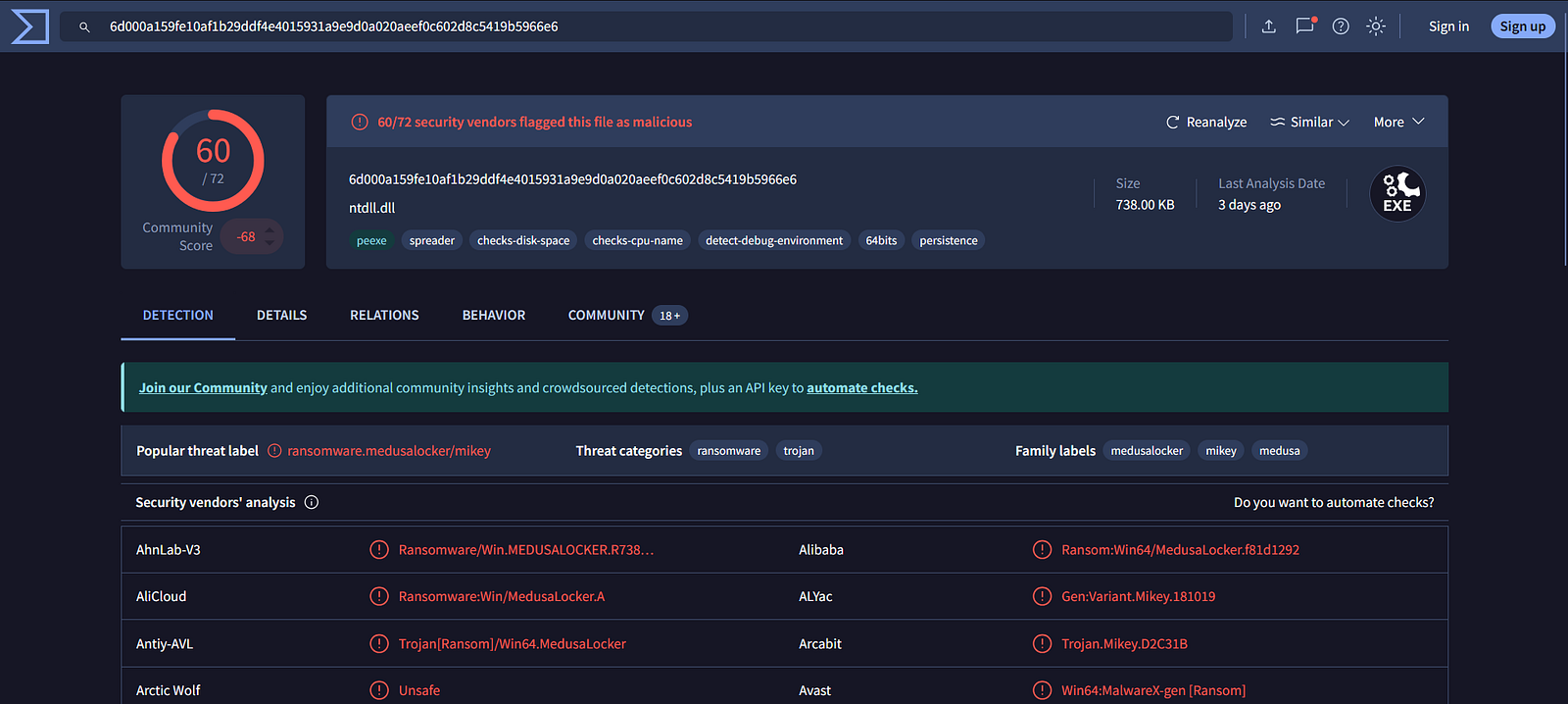Click the alert icon in AhnLab-V3 row
The width and height of the screenshot is (1568, 704).
click(x=379, y=550)
